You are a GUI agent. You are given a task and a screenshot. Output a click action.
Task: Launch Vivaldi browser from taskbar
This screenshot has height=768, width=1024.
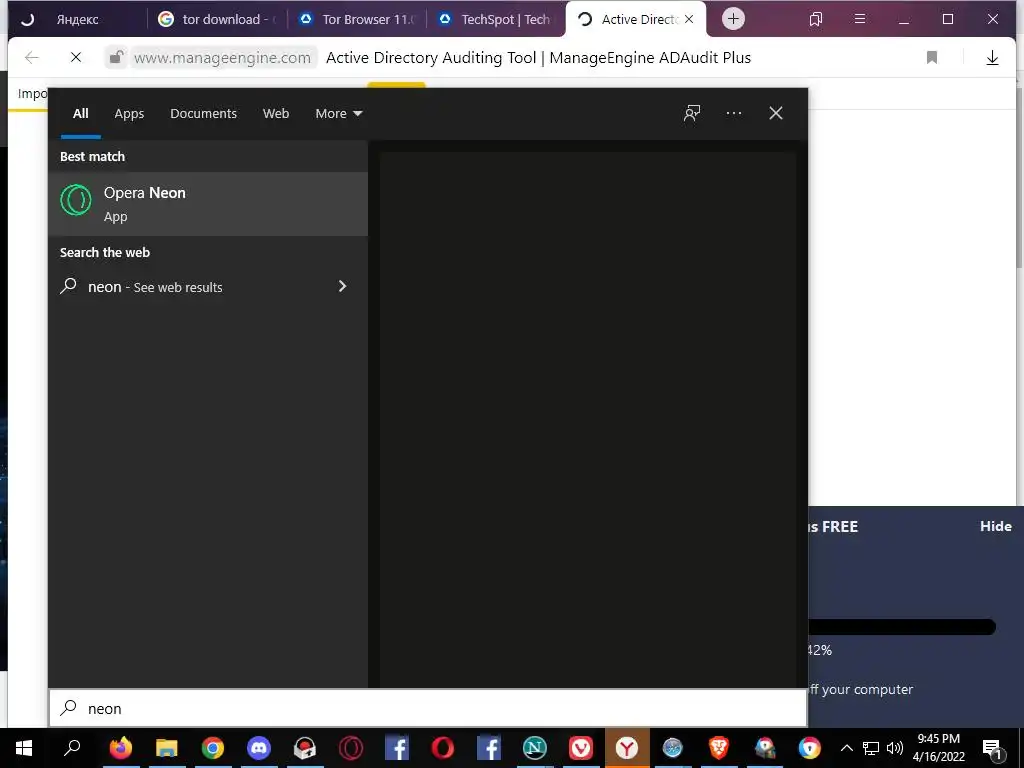coord(581,748)
